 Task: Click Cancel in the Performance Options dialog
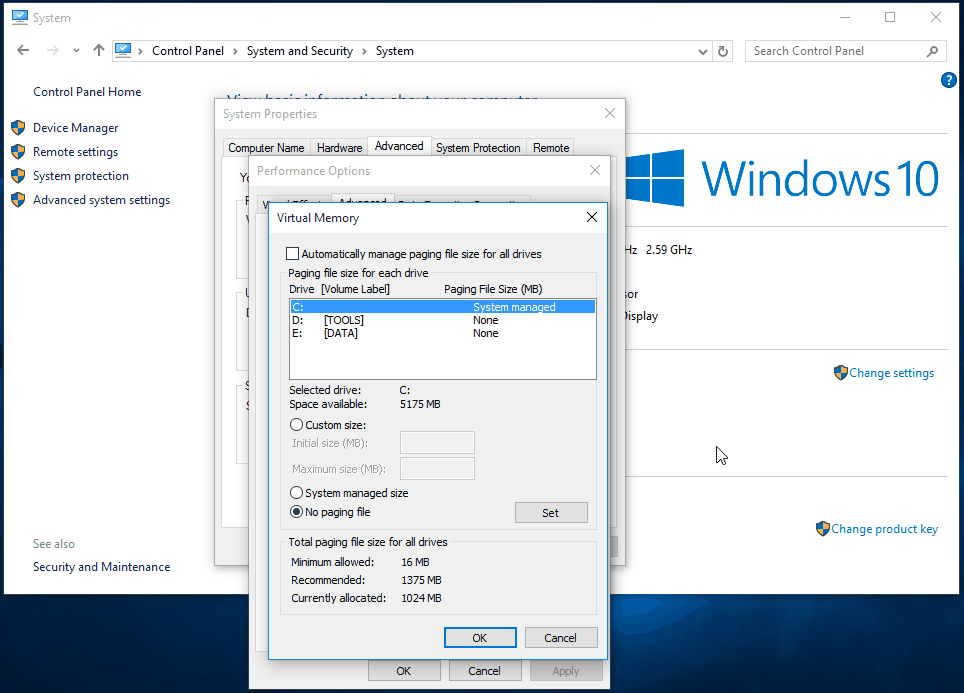tap(484, 671)
